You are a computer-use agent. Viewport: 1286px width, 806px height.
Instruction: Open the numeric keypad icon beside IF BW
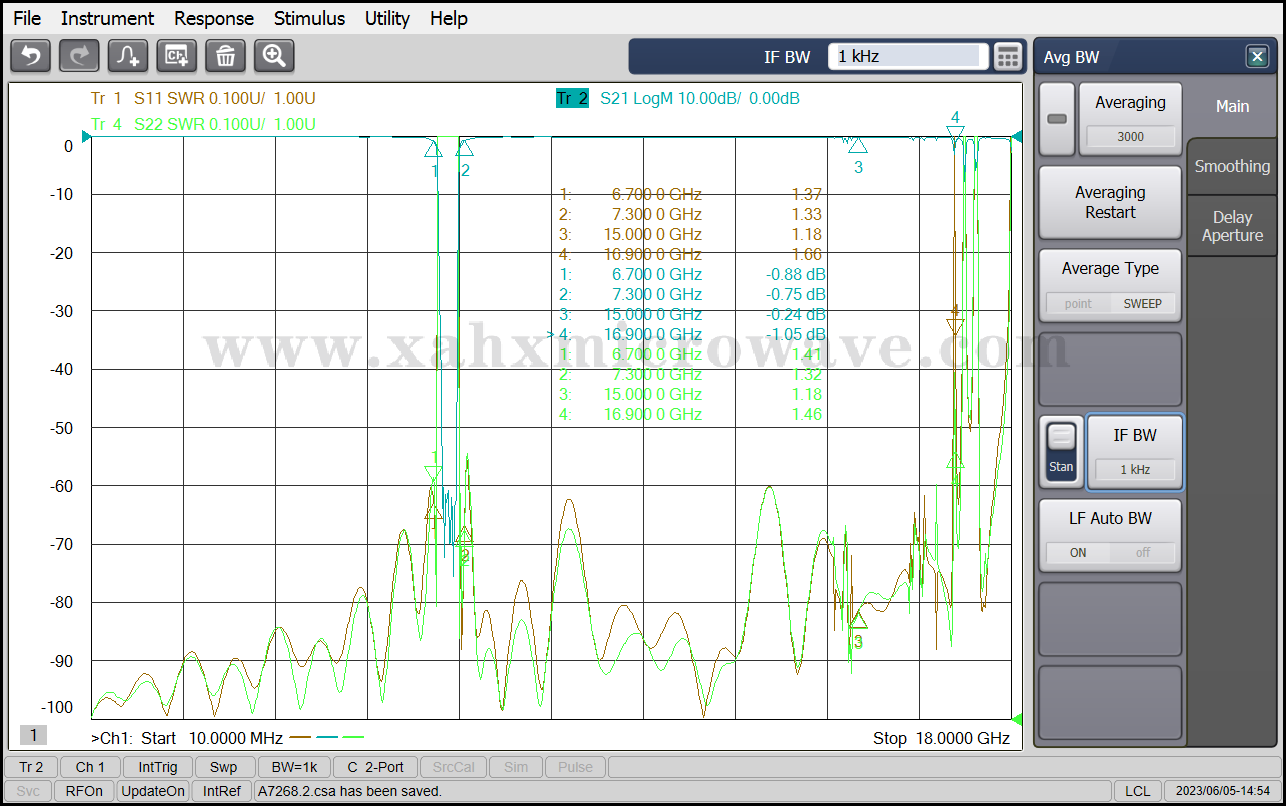click(x=1008, y=57)
